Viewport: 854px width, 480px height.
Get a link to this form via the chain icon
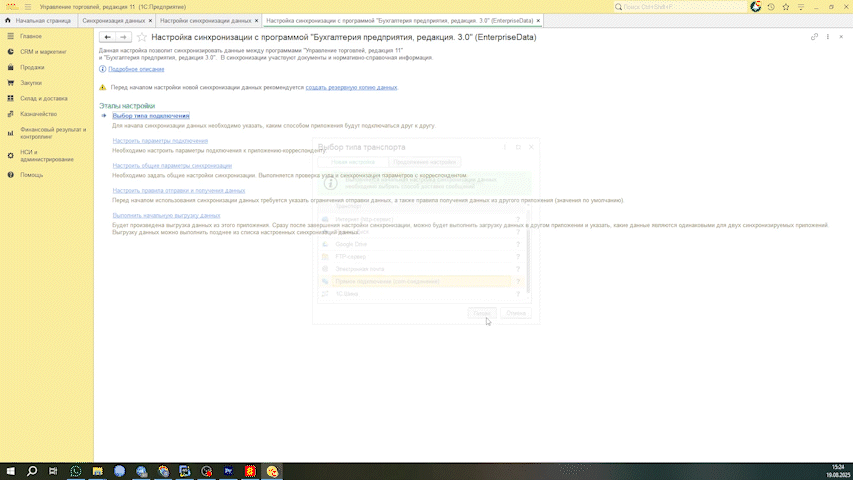[814, 37]
